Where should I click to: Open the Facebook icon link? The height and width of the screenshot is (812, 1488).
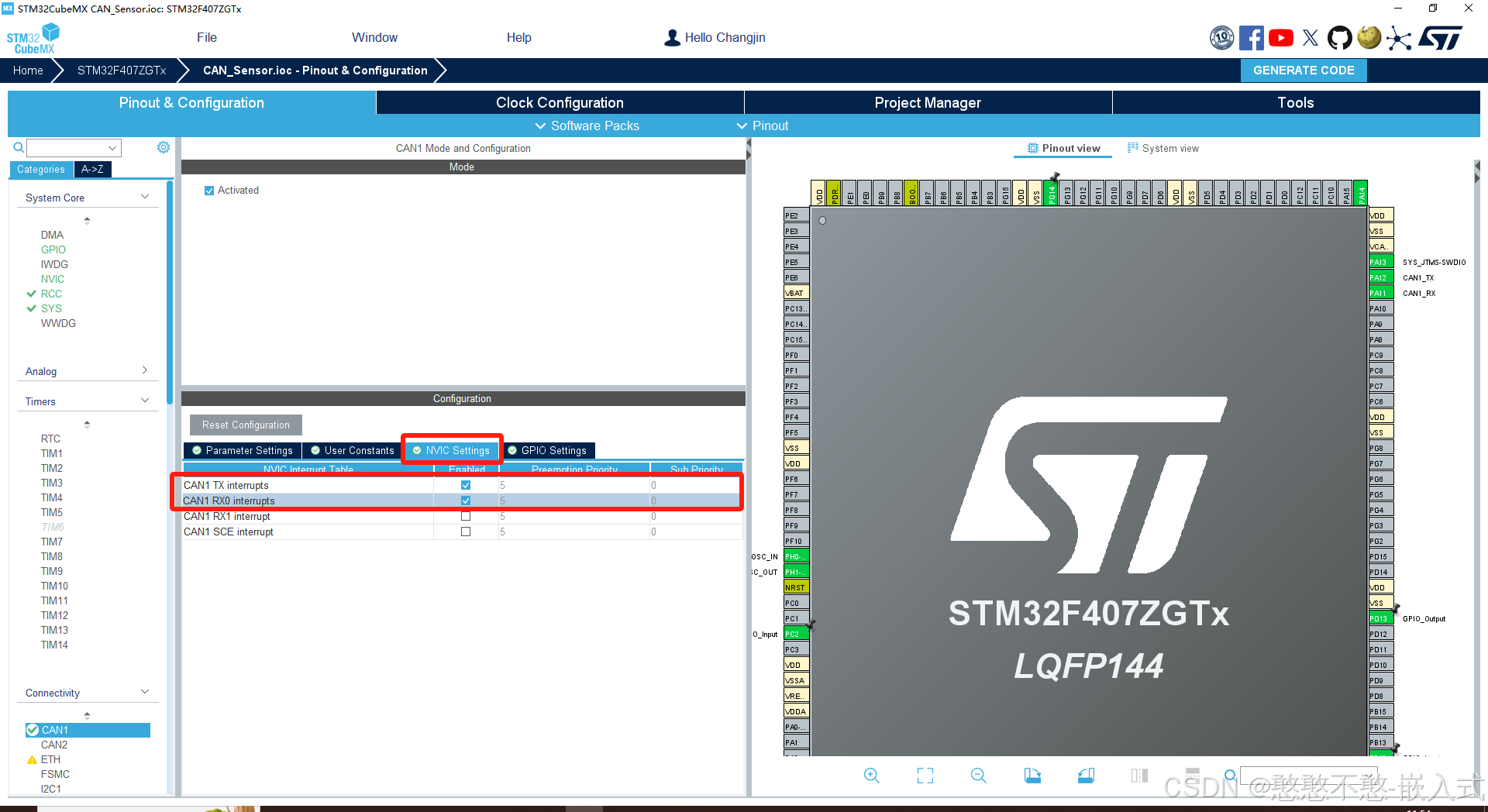tap(1251, 38)
